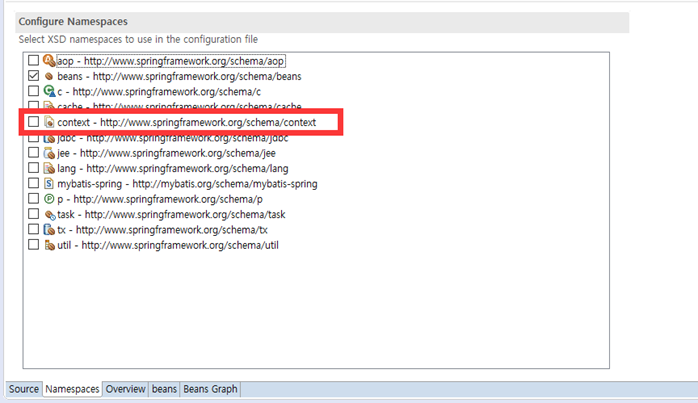Viewport: 698px width, 403px height.
Task: Enable the util namespace checkbox
Action: point(33,244)
